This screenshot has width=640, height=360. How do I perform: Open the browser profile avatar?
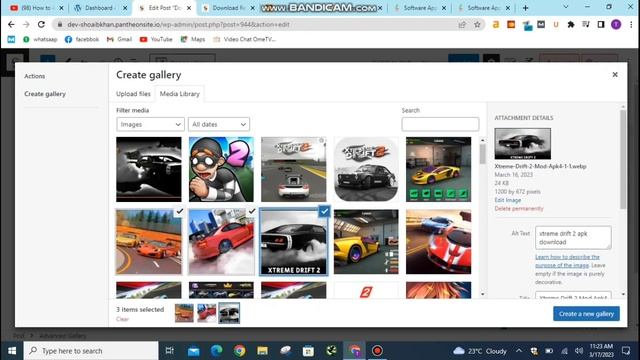coord(616,24)
